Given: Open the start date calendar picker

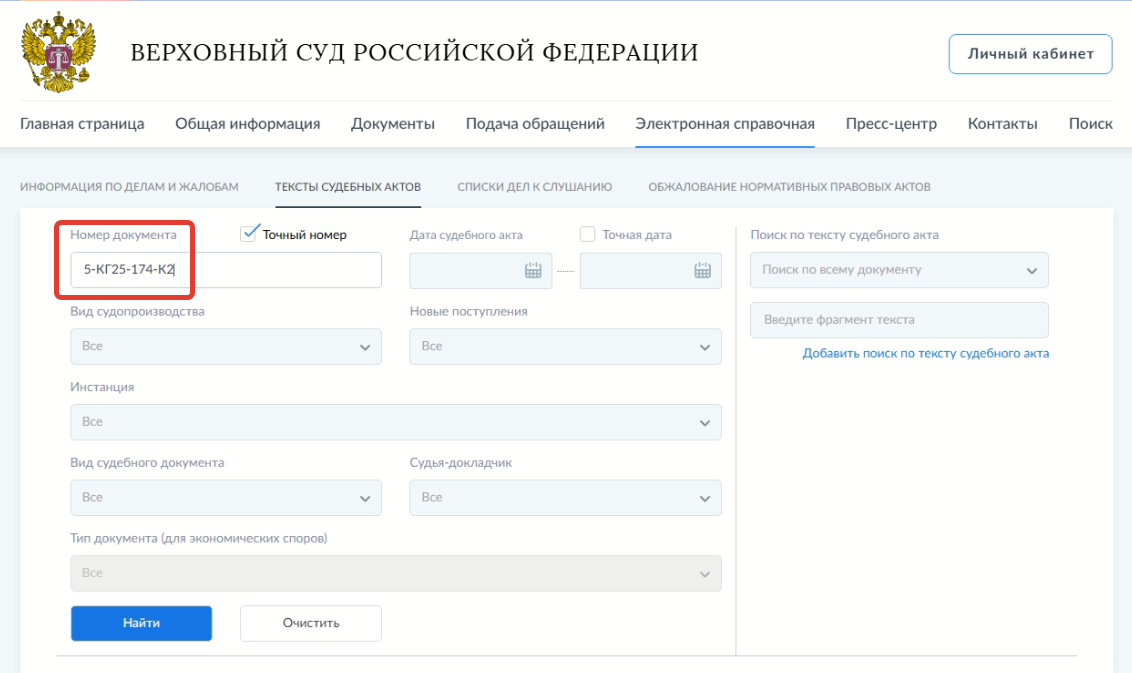Looking at the screenshot, I should click(x=533, y=270).
